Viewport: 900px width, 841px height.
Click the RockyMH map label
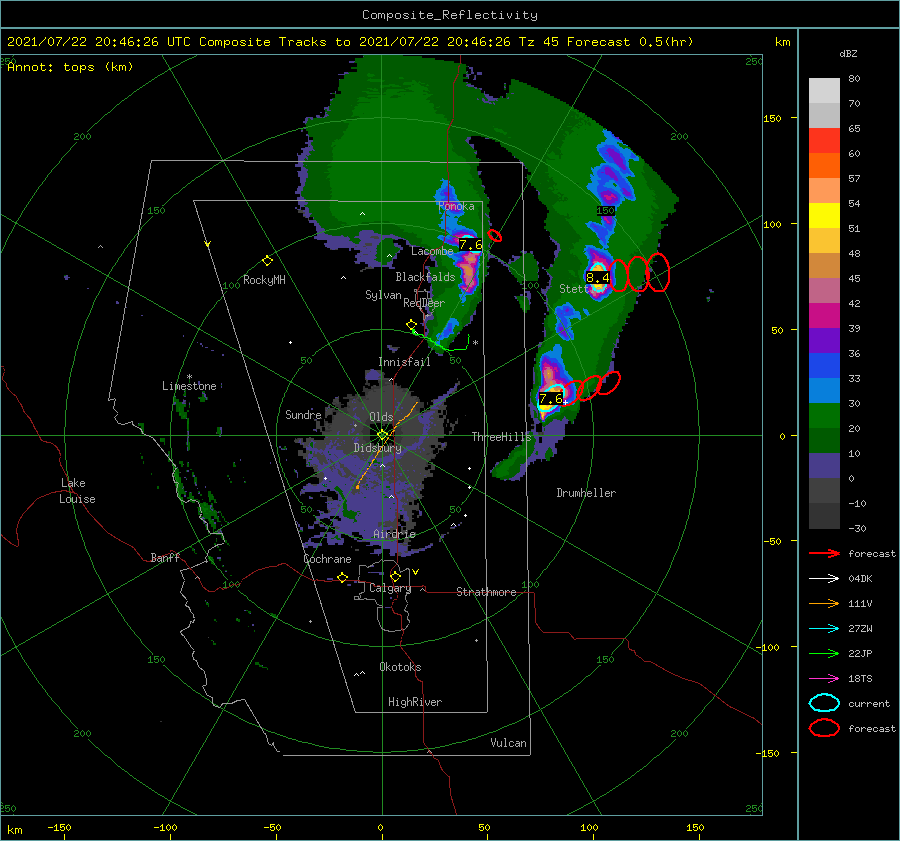pos(264,280)
